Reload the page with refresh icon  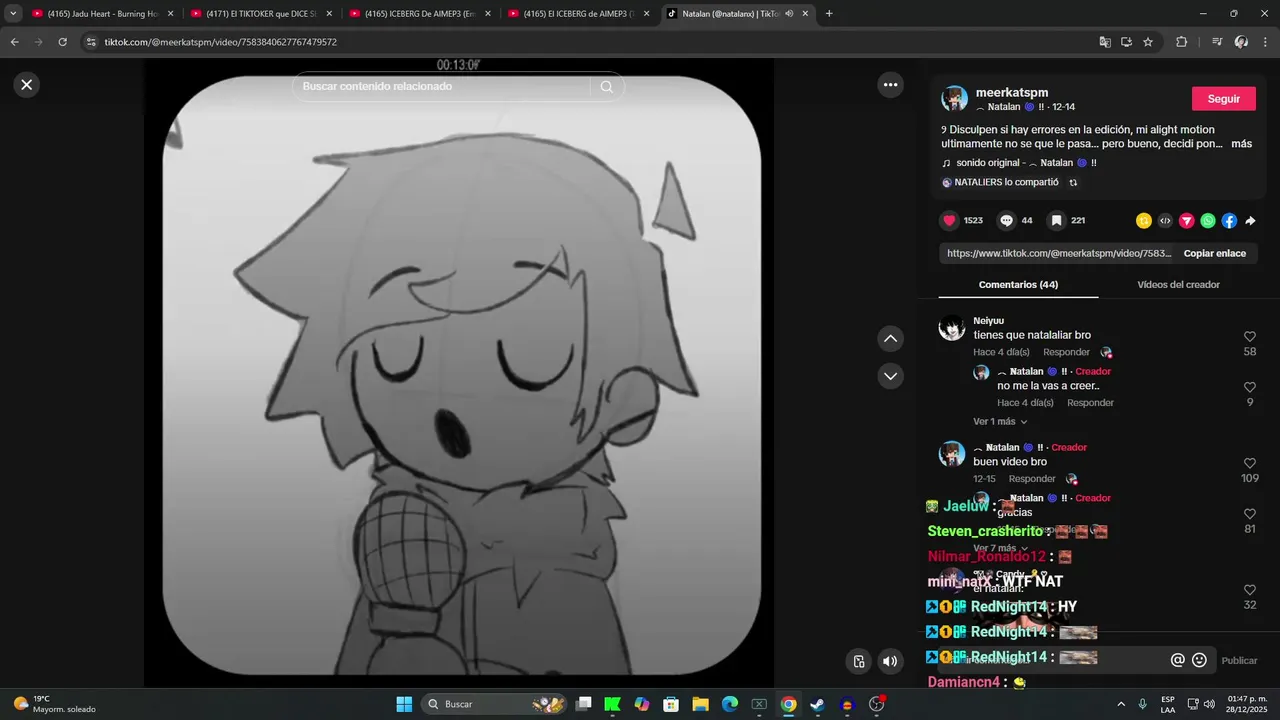point(62,42)
